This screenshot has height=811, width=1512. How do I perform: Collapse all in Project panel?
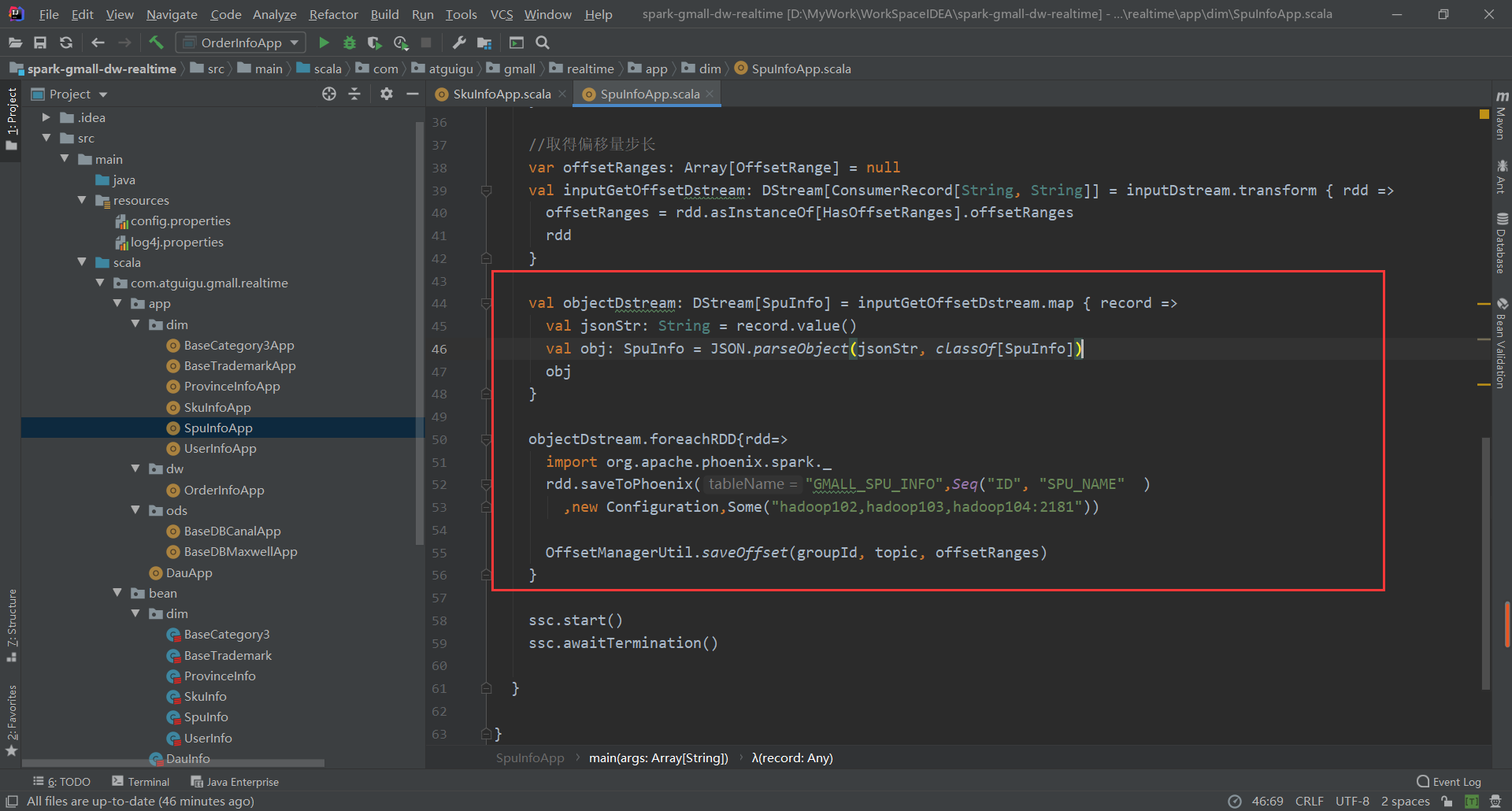tap(354, 94)
